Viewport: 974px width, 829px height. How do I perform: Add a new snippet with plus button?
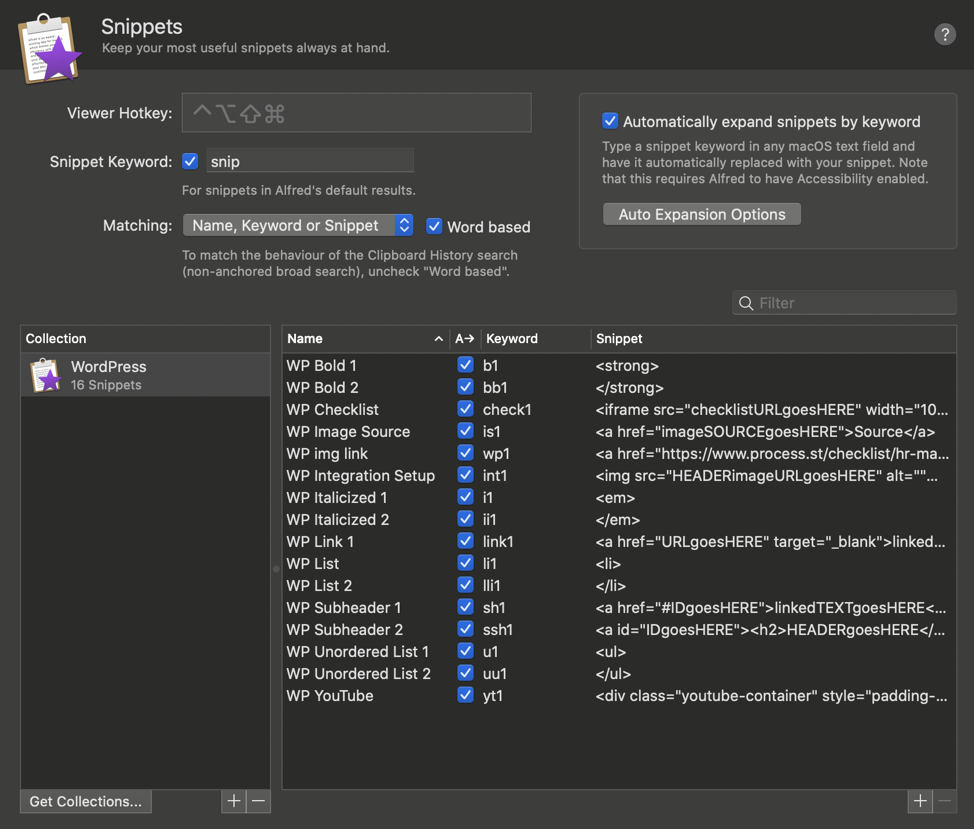point(920,801)
